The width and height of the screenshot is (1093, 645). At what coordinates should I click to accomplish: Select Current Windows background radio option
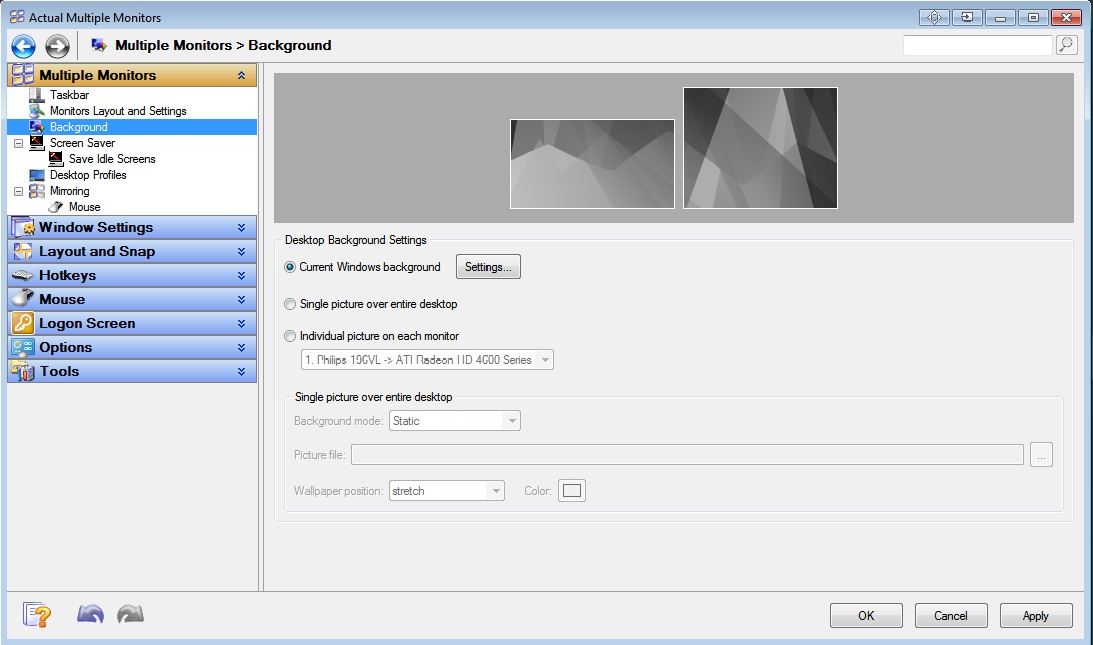point(291,267)
